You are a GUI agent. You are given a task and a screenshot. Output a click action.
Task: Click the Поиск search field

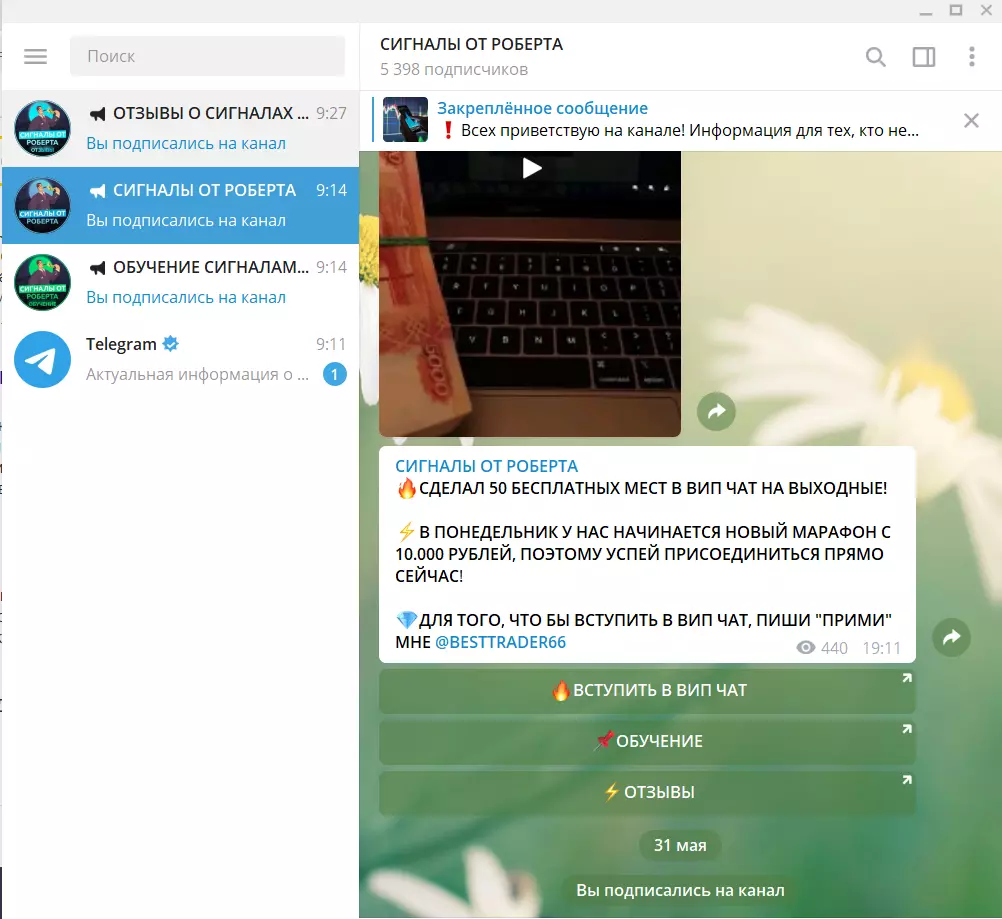point(207,56)
